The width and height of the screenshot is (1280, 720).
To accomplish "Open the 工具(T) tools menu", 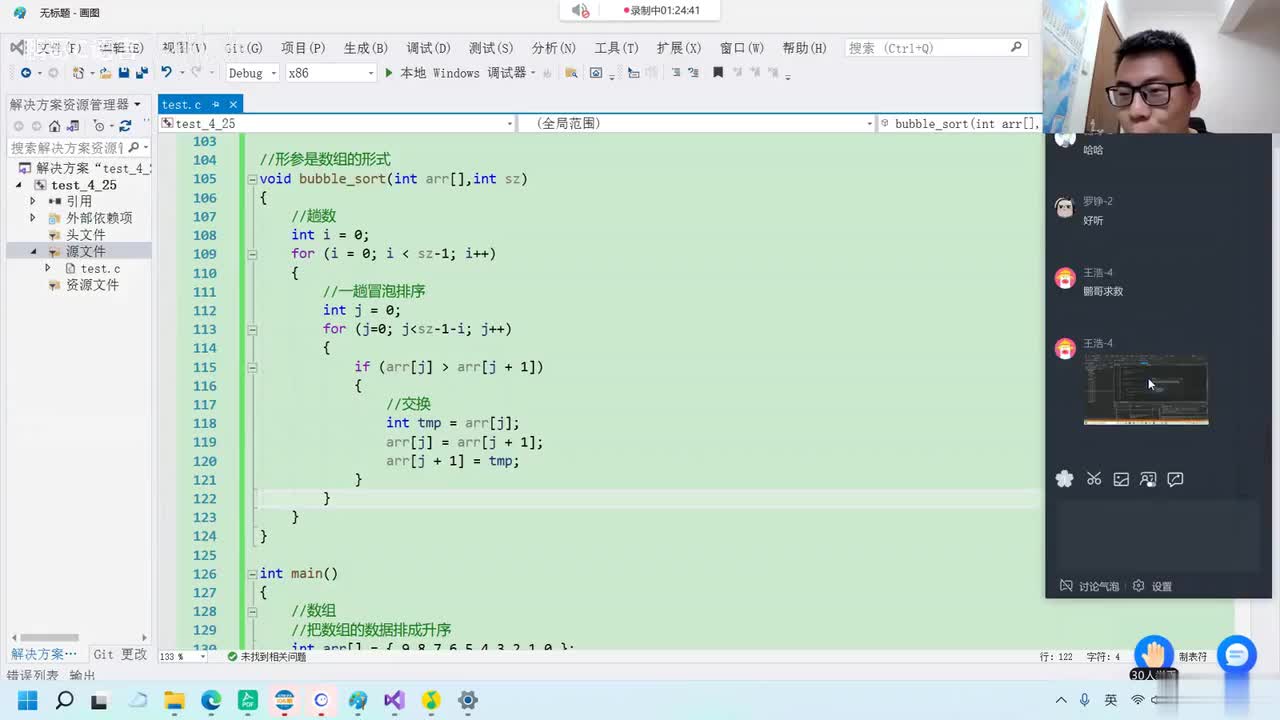I will pos(616,48).
